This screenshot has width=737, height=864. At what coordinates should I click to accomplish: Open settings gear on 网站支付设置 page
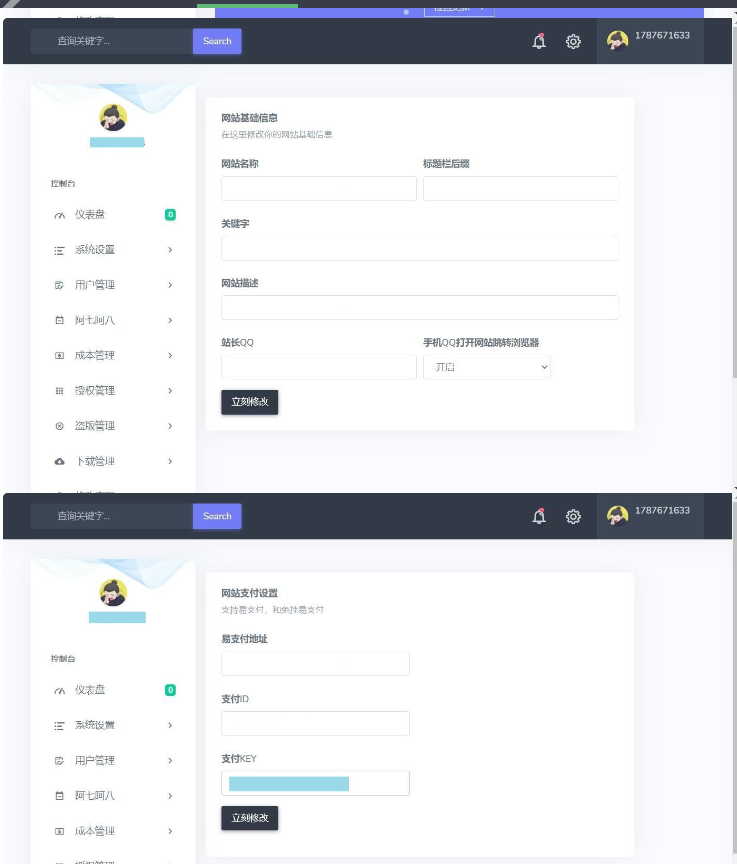click(x=573, y=516)
